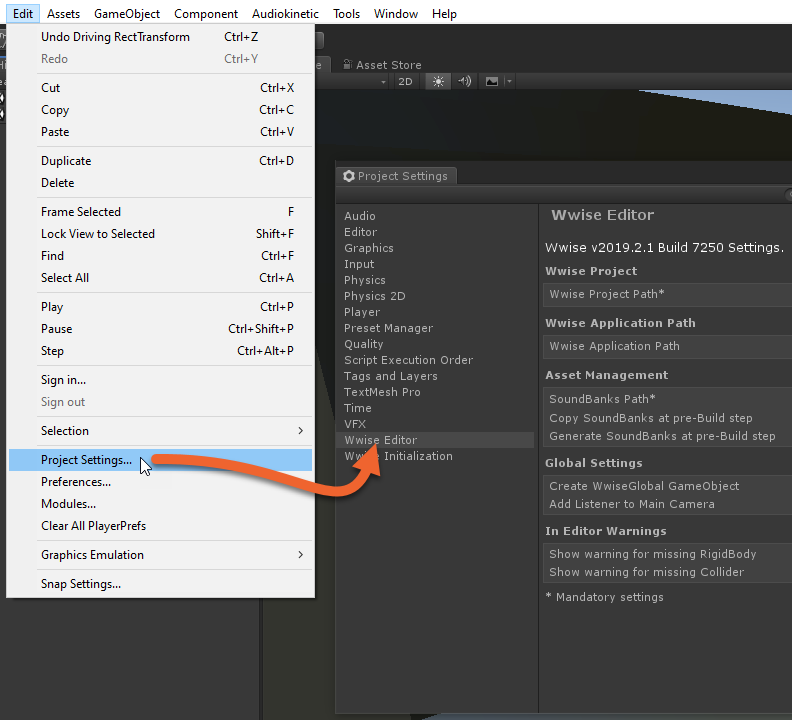
Task: Open the Help menu
Action: point(444,14)
